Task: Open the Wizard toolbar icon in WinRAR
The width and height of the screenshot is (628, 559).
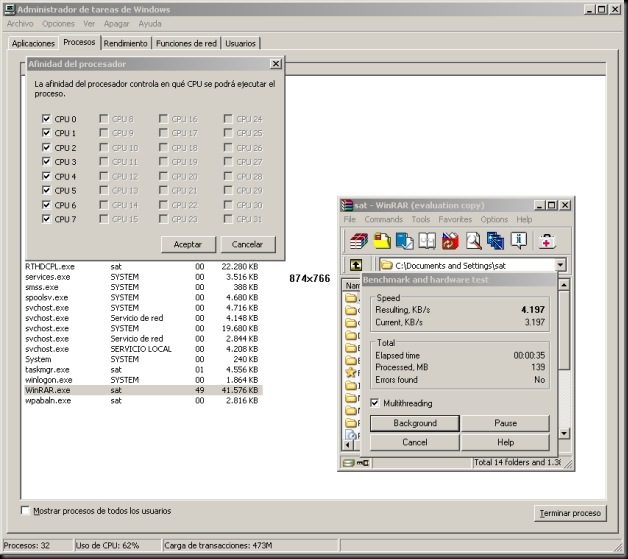Action: tap(496, 241)
